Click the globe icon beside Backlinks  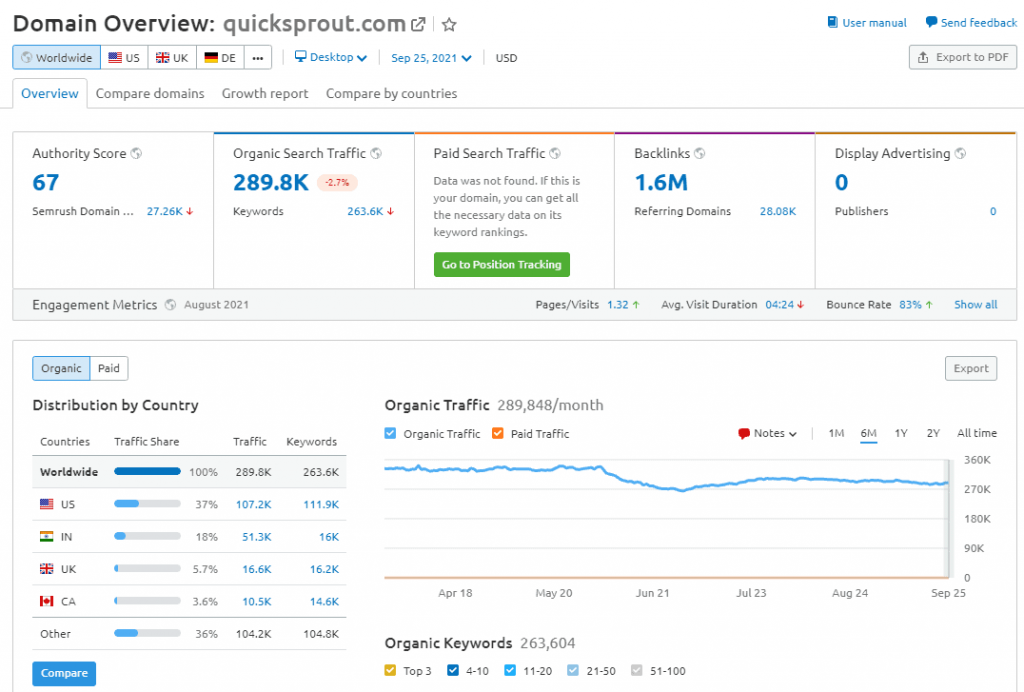[699, 153]
